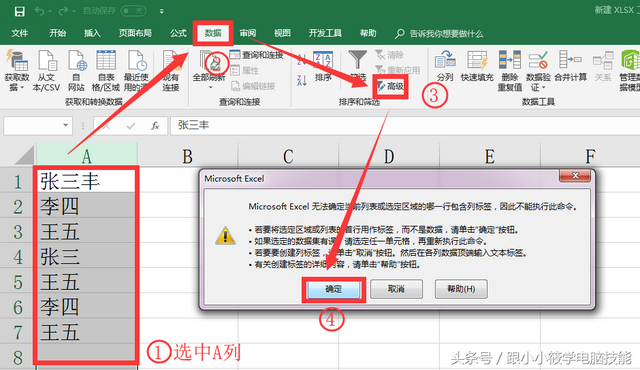Open the 数据验证 dropdown

pos(538,71)
